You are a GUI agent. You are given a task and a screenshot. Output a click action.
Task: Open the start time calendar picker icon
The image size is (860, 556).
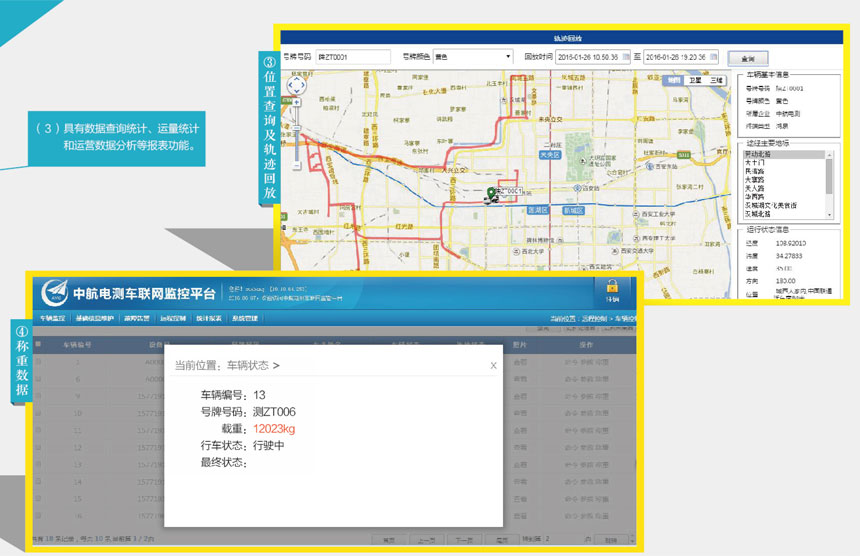[626, 56]
